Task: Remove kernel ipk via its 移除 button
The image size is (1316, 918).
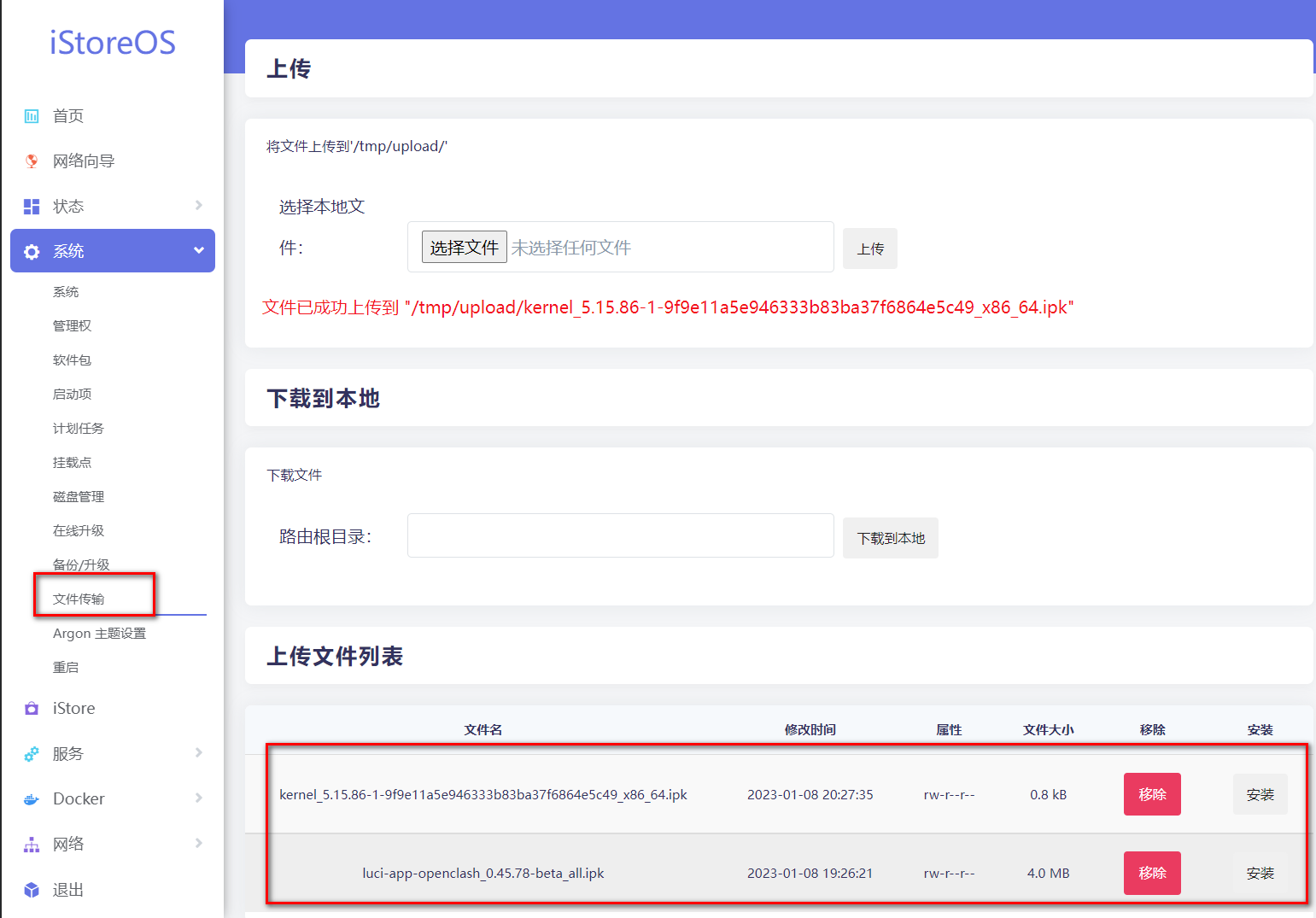Action: (1152, 793)
